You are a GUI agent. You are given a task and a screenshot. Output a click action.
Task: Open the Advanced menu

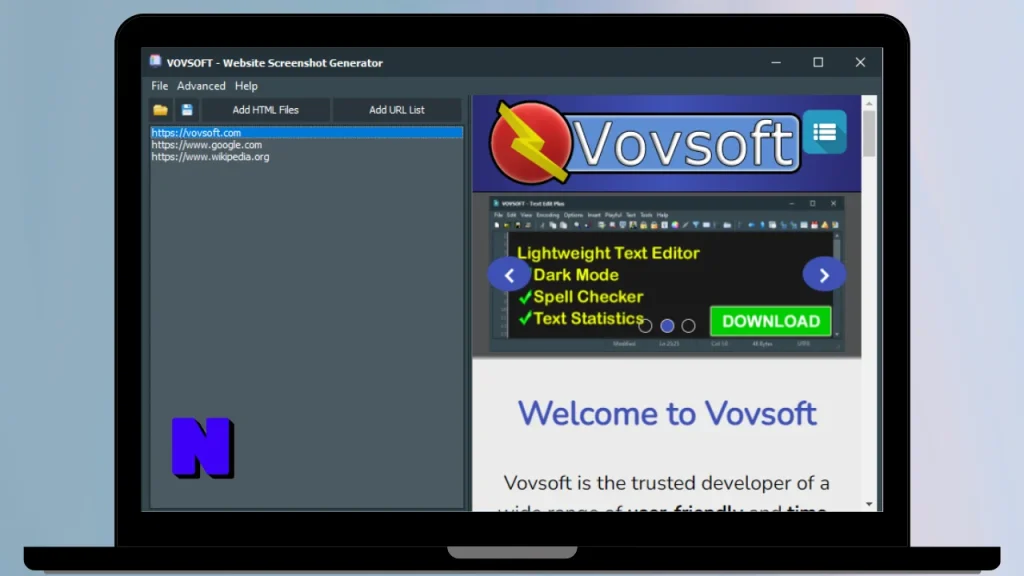click(x=201, y=86)
